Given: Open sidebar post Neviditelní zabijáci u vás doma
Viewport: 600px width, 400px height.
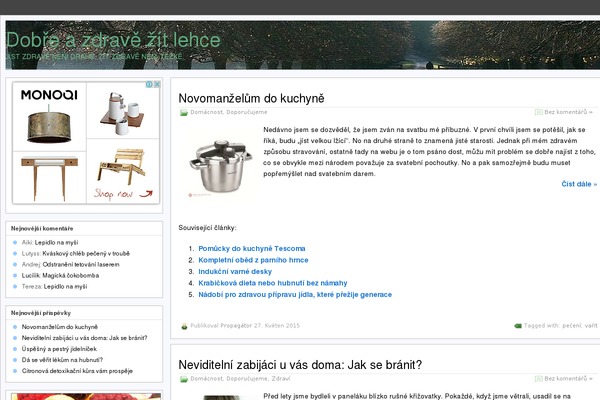Looking at the screenshot, I should tap(84, 338).
